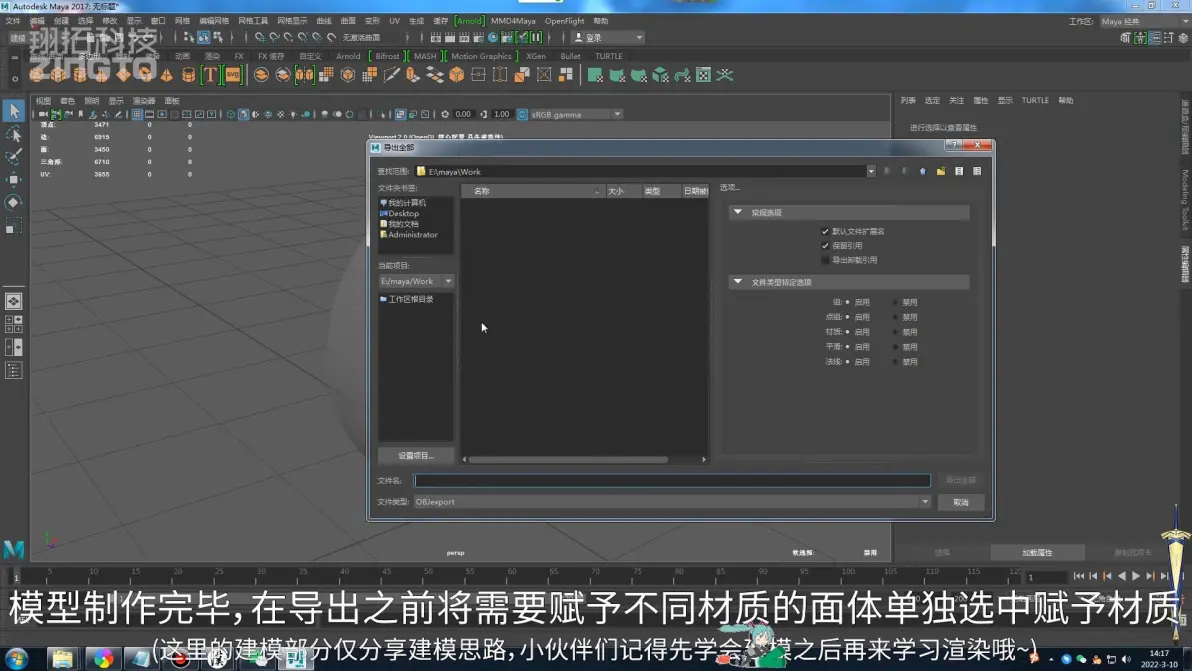Open the 文件类型 OBJexport dropdown

(925, 502)
